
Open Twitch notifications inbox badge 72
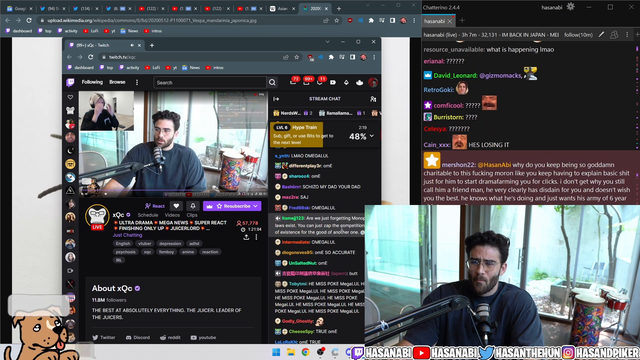click(x=293, y=82)
